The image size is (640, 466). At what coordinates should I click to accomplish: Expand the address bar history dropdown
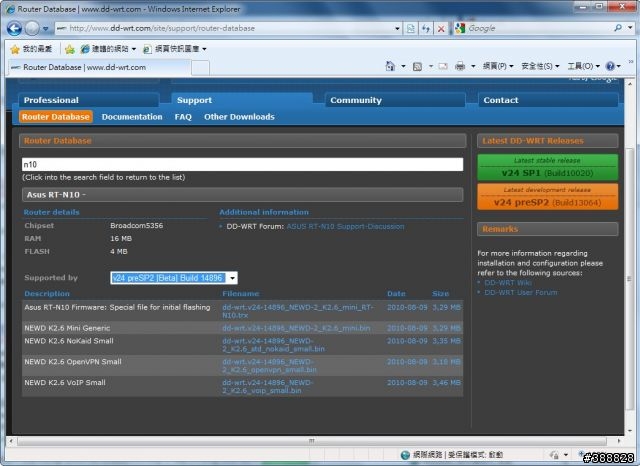coord(397,29)
